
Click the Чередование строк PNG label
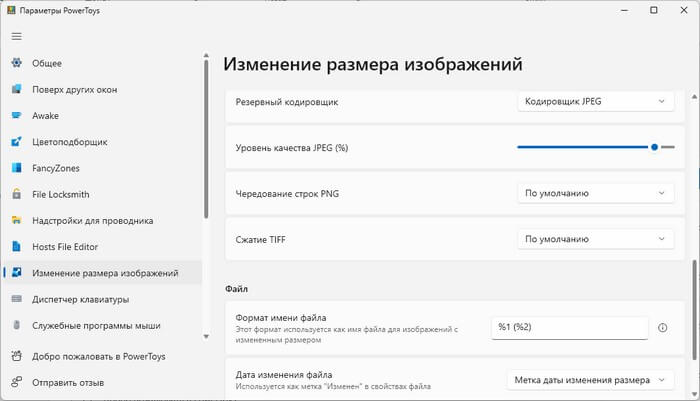coord(287,194)
